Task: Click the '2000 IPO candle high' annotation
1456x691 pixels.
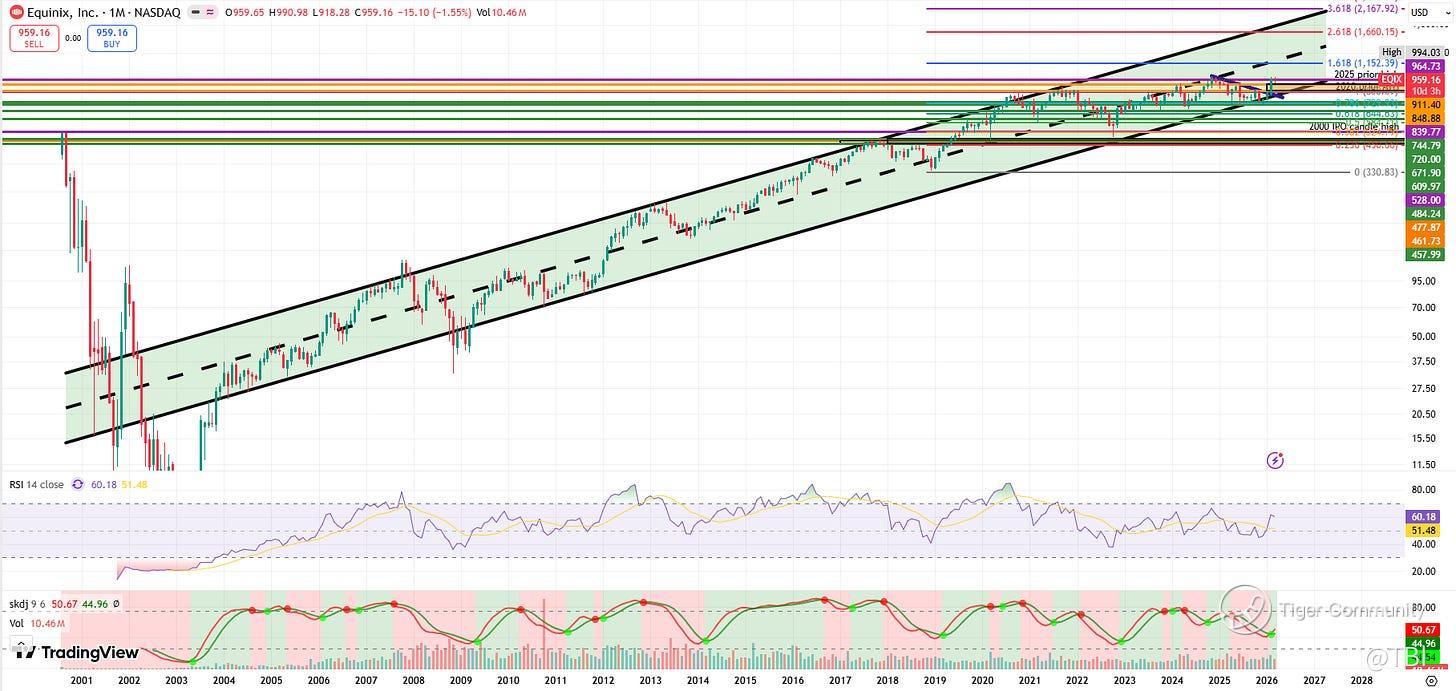Action: click(x=1354, y=127)
